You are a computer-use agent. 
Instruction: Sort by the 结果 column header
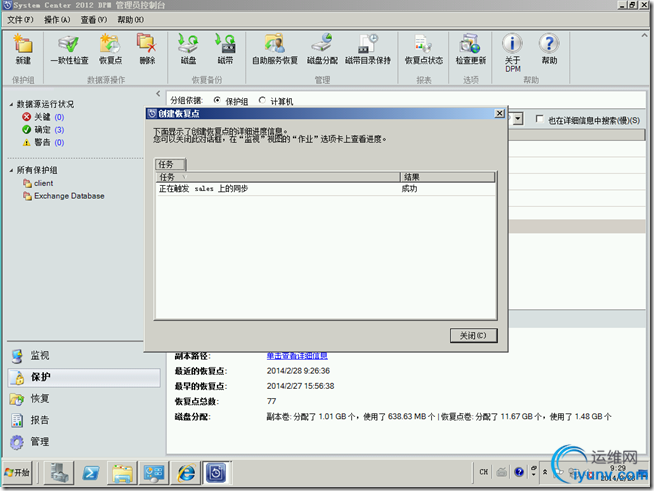pos(448,177)
